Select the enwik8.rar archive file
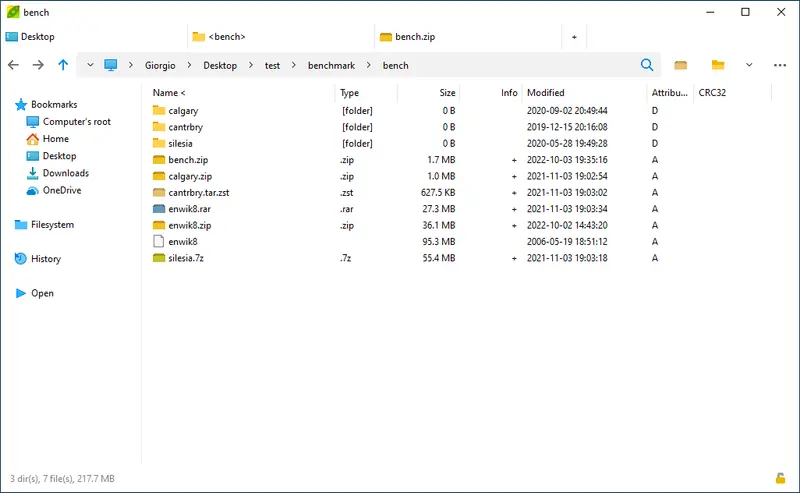 click(189, 209)
